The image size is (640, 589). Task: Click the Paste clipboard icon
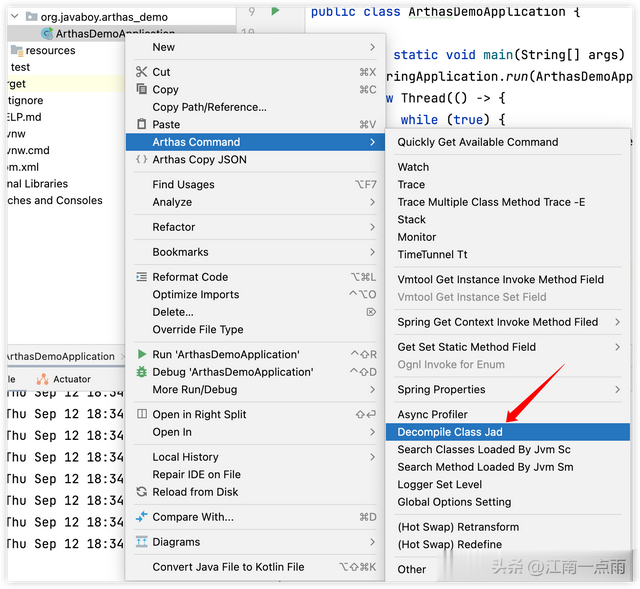click(x=141, y=124)
